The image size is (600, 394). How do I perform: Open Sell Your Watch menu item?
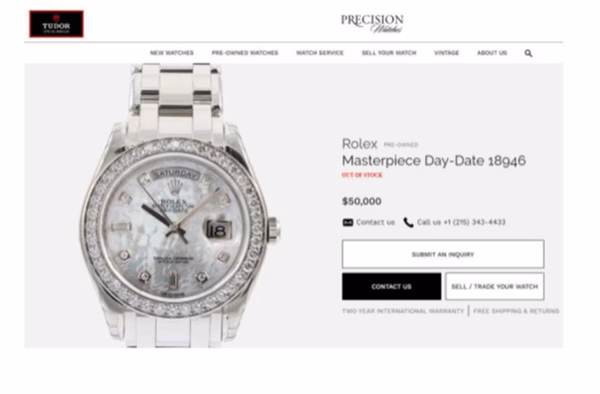(389, 53)
